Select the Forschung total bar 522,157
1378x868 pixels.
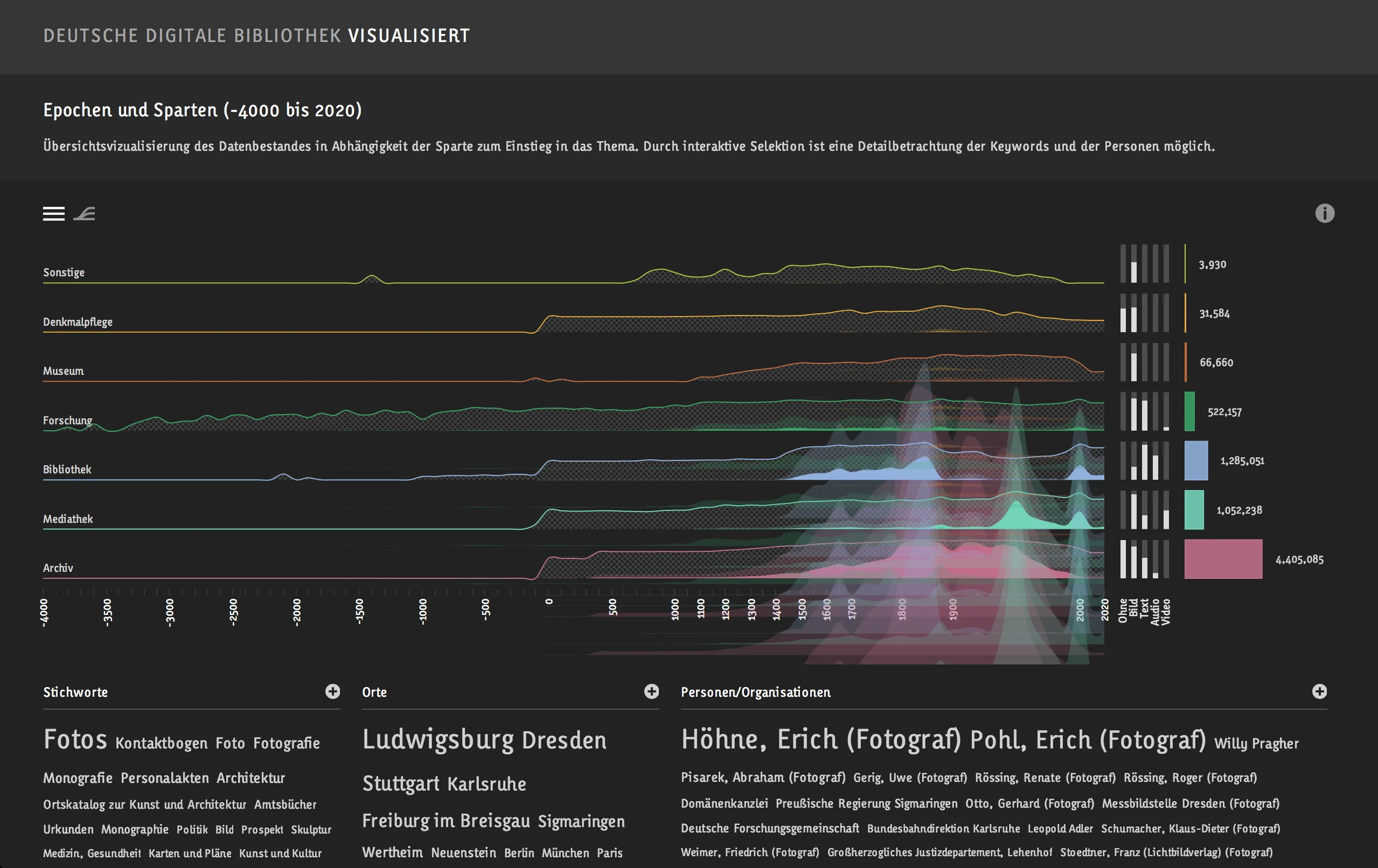[x=1189, y=411]
